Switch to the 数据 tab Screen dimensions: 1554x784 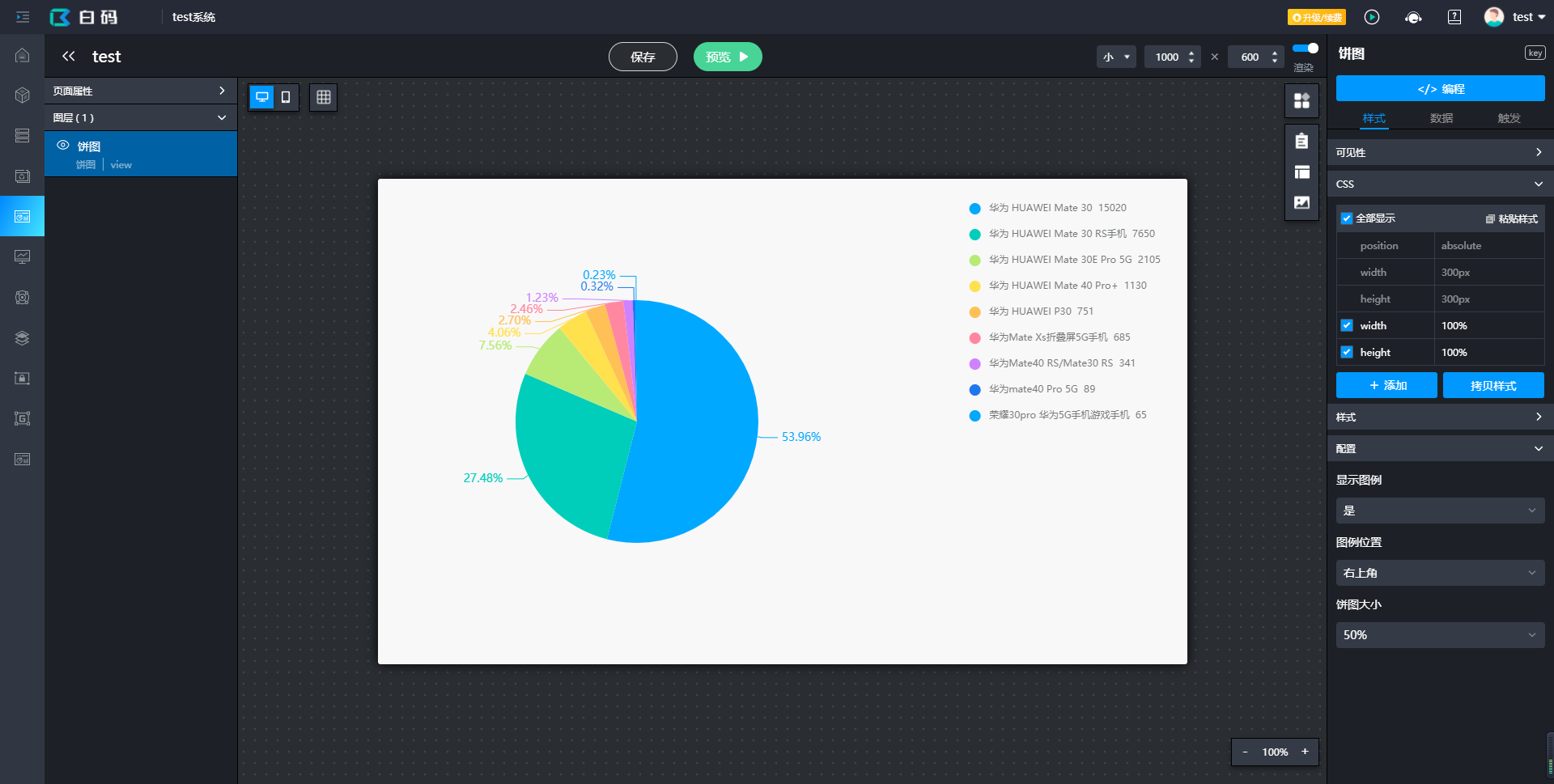click(x=1441, y=118)
